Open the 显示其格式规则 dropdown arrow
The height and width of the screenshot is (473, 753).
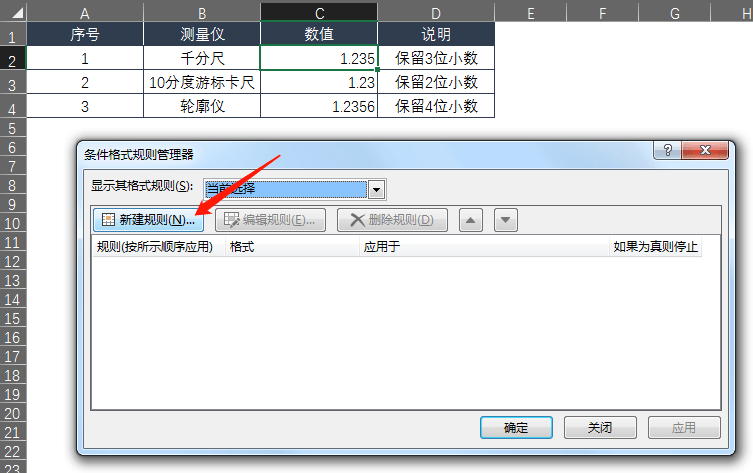point(376,190)
